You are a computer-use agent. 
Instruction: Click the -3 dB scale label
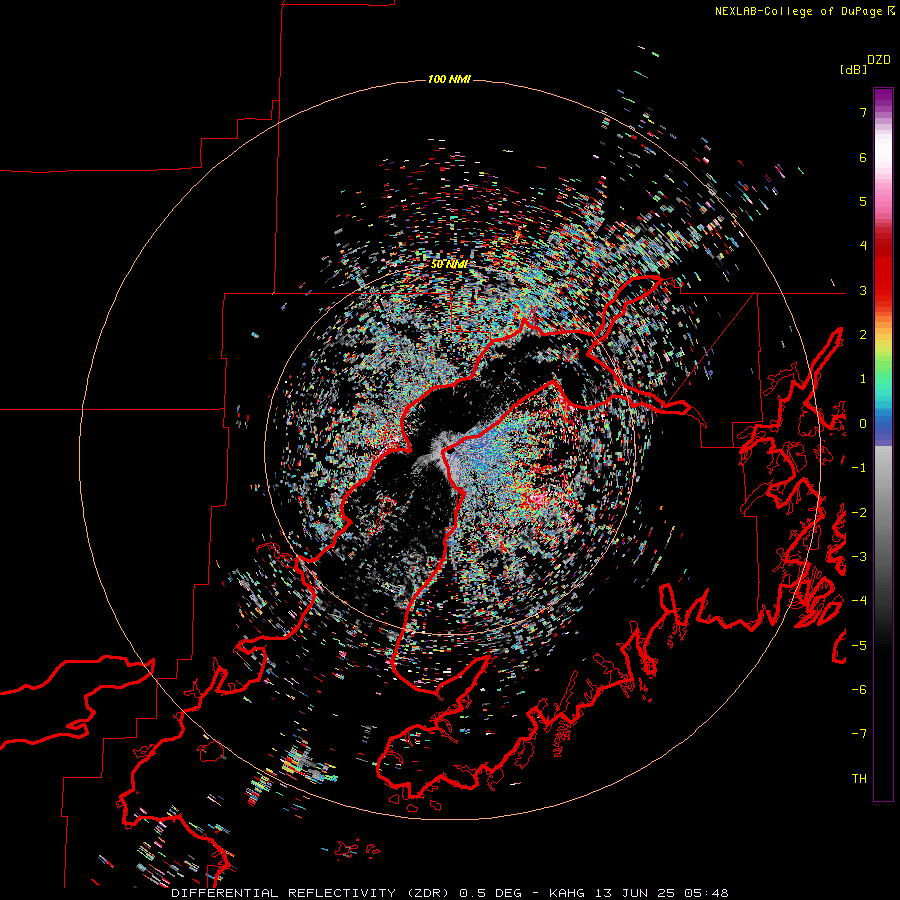tap(859, 557)
